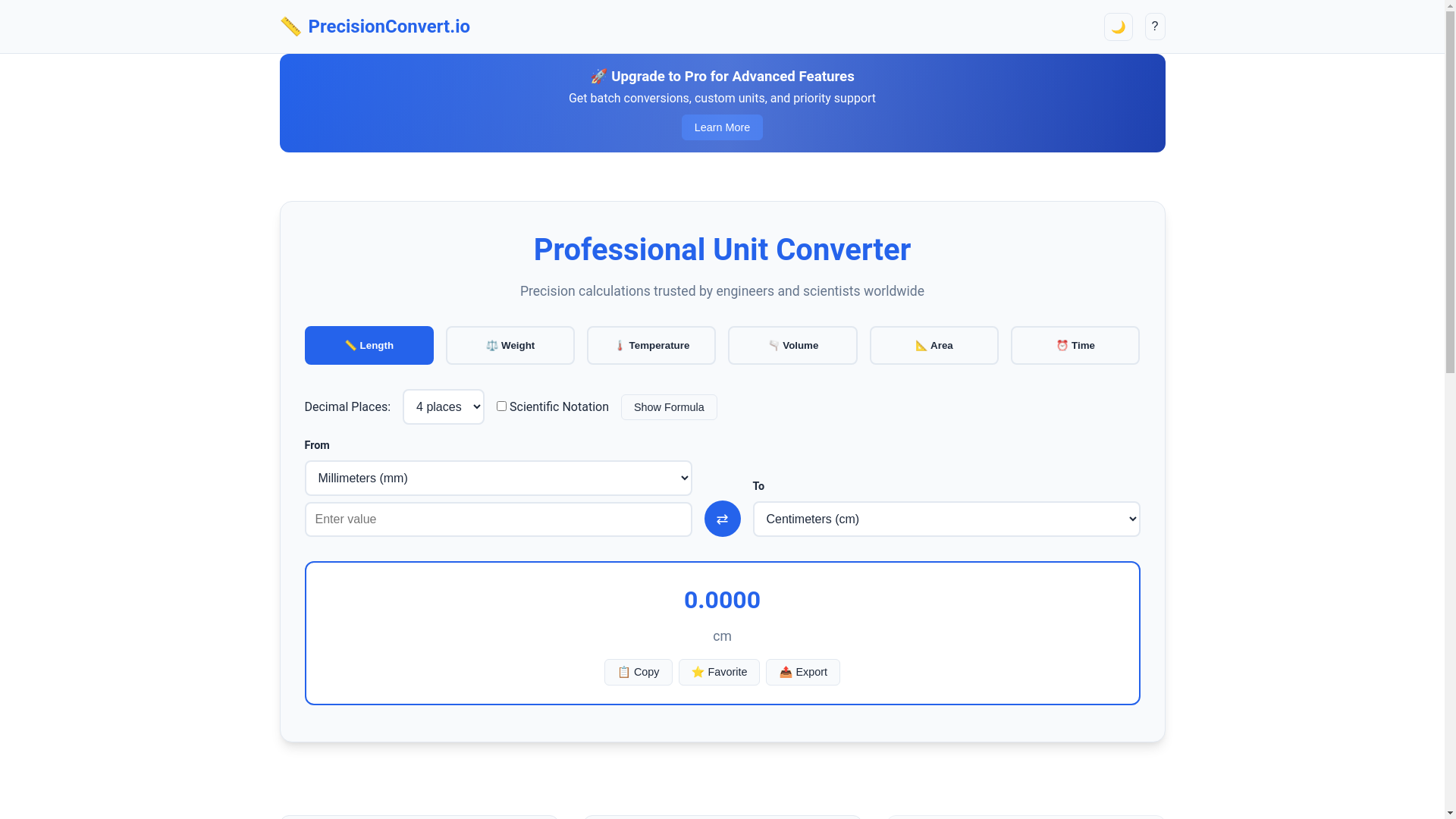Toggle dark mode with the moon icon
1456x819 pixels.
1118,27
